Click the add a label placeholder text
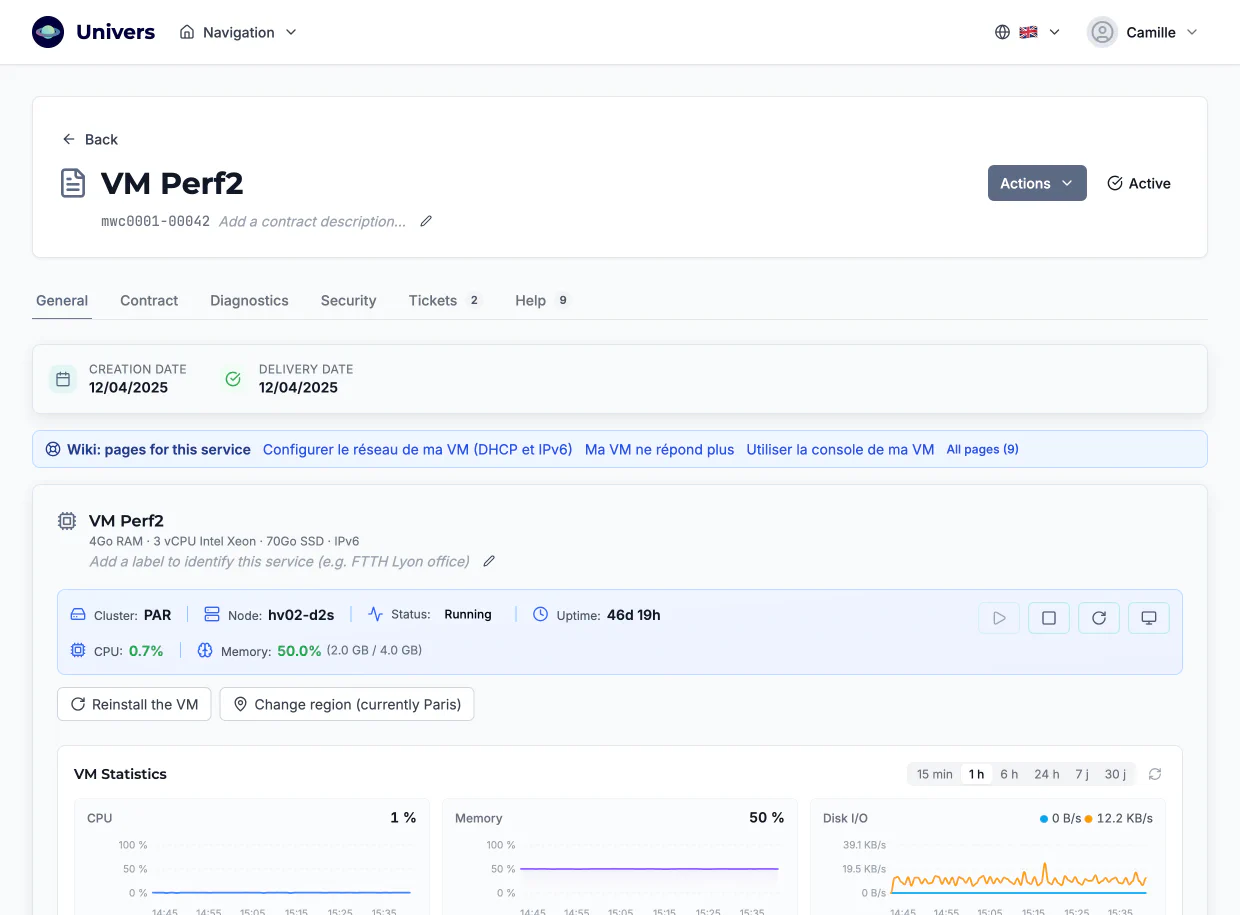This screenshot has width=1240, height=915. tap(279, 561)
